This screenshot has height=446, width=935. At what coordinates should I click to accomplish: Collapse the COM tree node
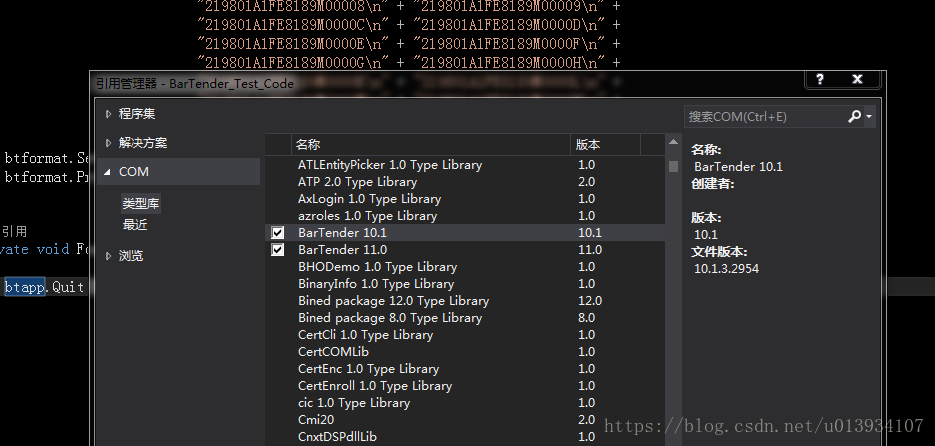pos(108,172)
